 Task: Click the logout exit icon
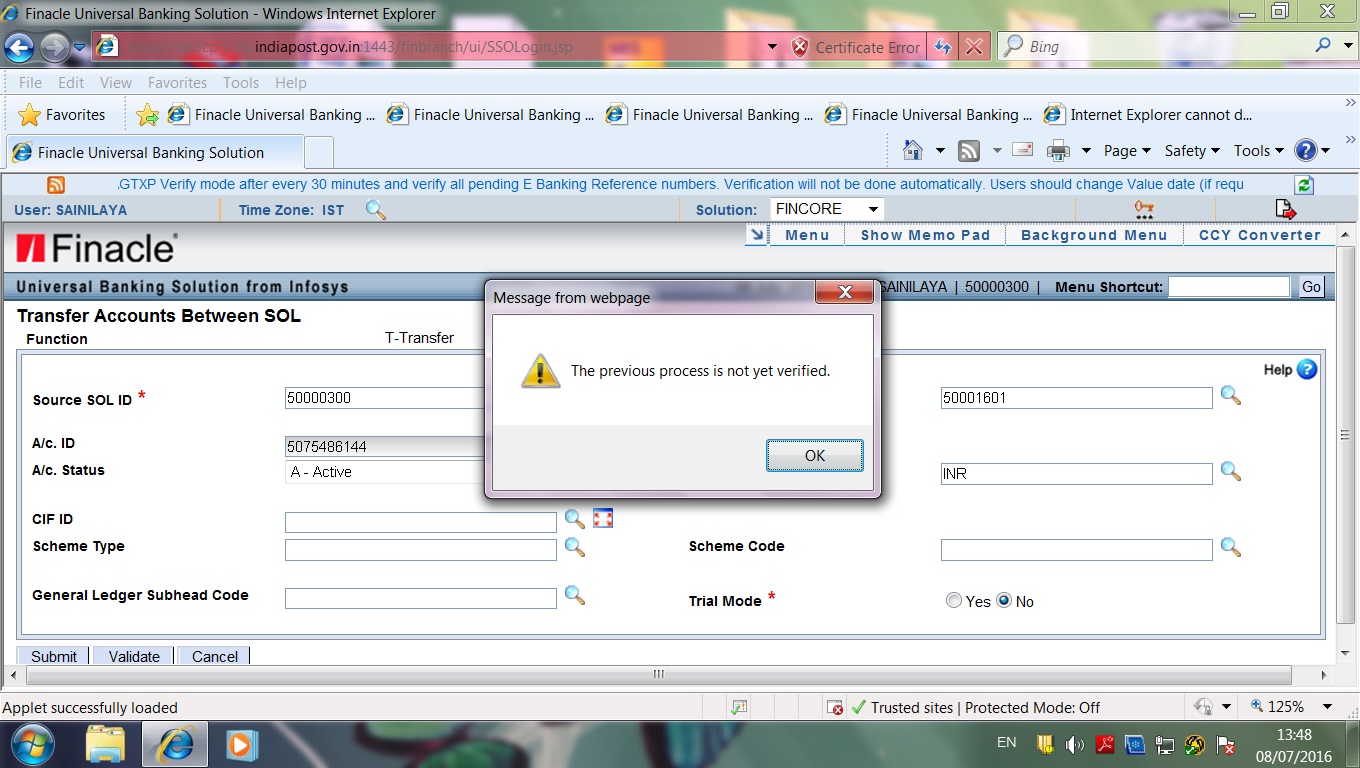tap(1285, 208)
